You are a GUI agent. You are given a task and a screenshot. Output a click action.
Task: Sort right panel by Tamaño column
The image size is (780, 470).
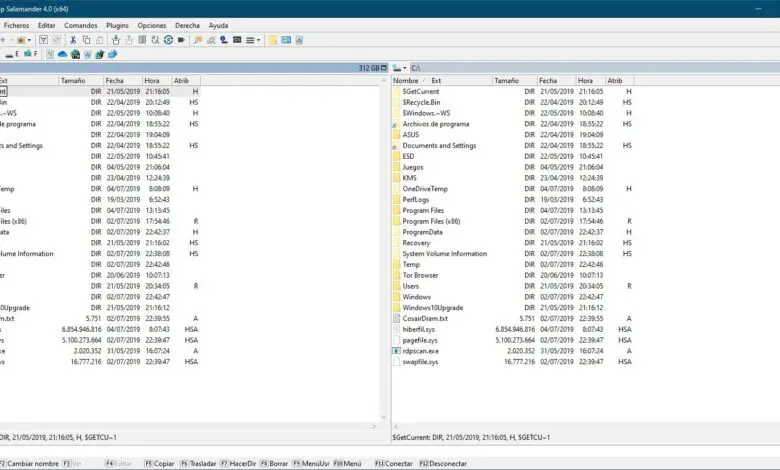(x=515, y=81)
